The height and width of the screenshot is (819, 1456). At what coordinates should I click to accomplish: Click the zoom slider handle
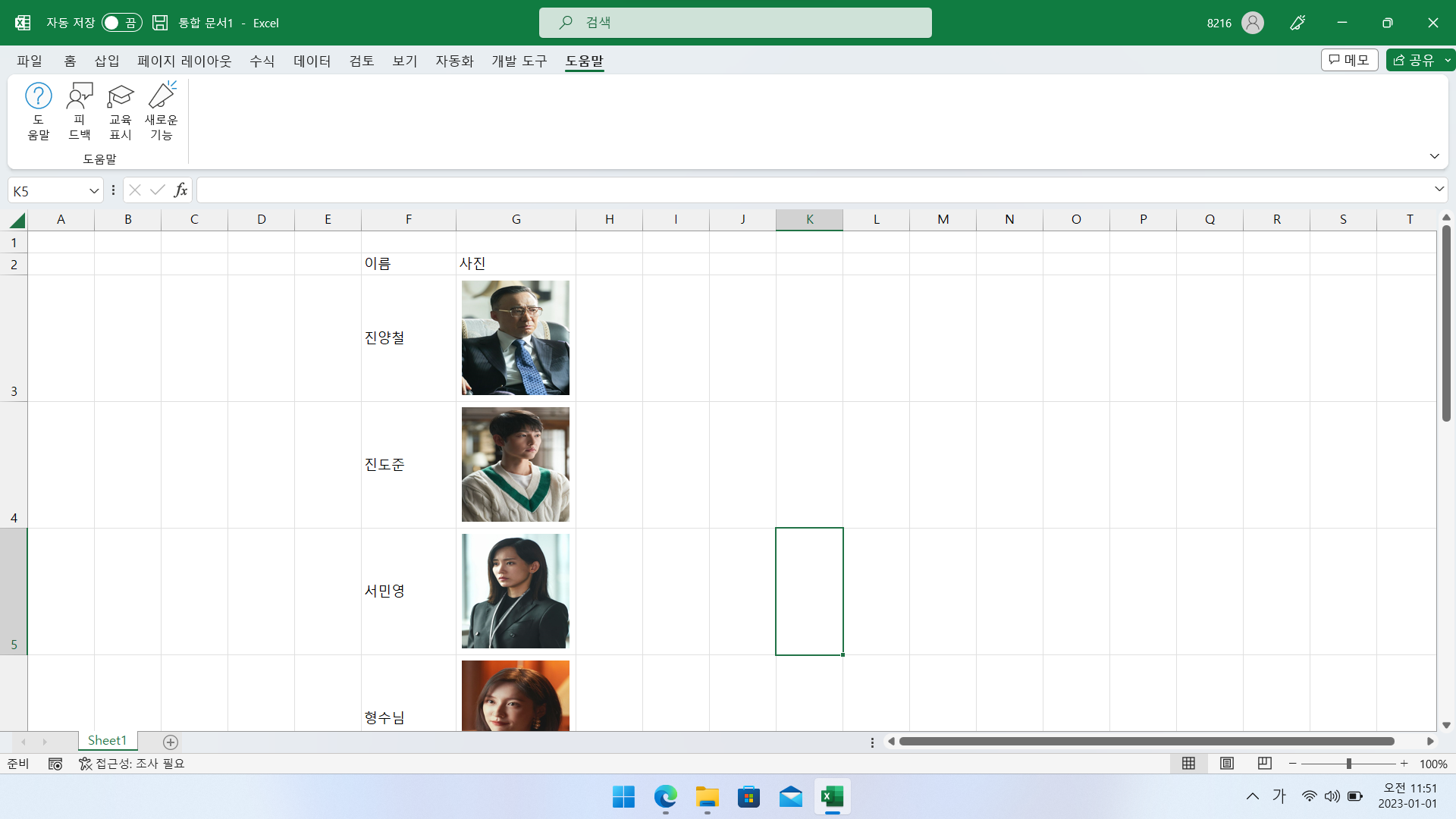(x=1348, y=764)
